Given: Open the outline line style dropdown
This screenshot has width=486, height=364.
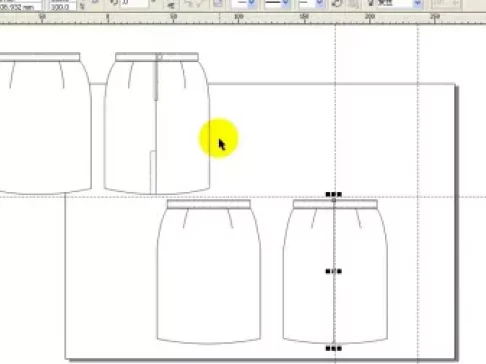Looking at the screenshot, I should [x=276, y=3].
